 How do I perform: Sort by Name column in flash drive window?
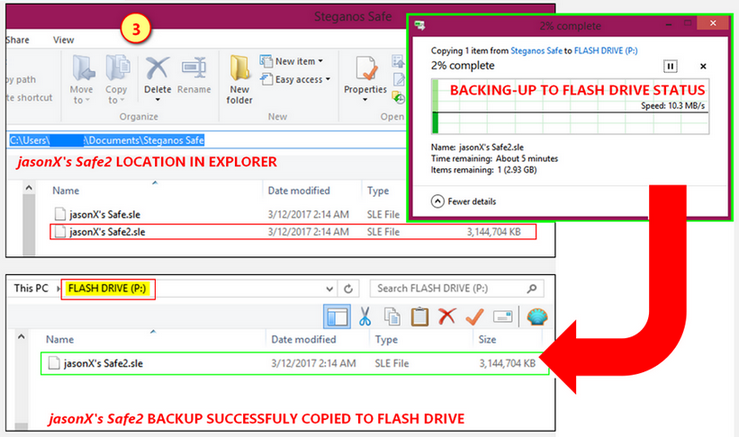[x=60, y=339]
